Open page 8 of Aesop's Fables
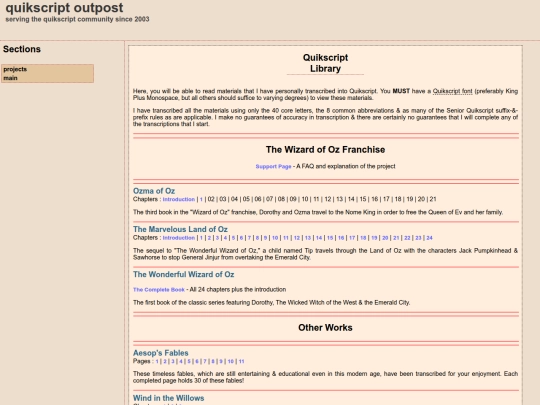Image resolution: width=540 pixels, height=405 pixels. pos(213,361)
